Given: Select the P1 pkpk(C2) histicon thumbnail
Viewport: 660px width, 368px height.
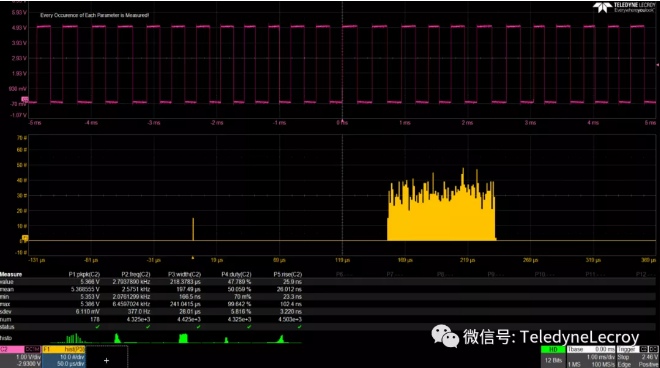Looking at the screenshot, I should tap(74, 338).
